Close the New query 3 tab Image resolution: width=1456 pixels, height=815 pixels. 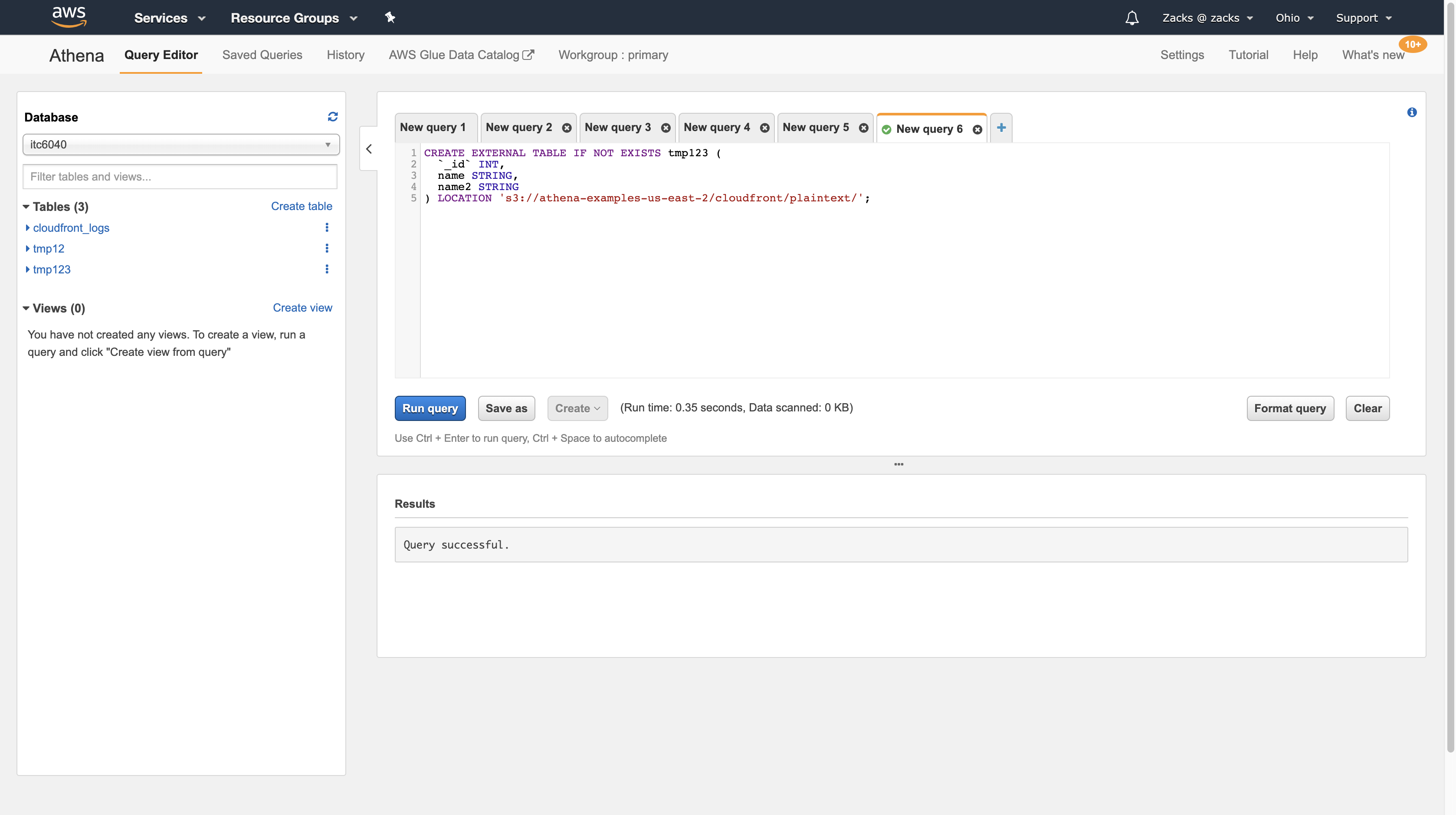click(665, 128)
